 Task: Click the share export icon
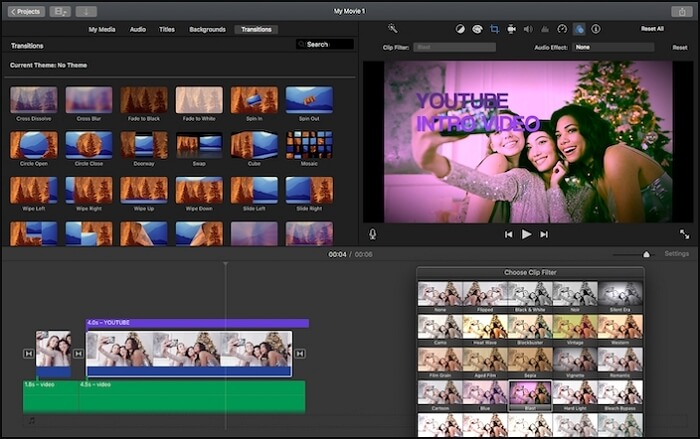pyautogui.click(x=682, y=12)
